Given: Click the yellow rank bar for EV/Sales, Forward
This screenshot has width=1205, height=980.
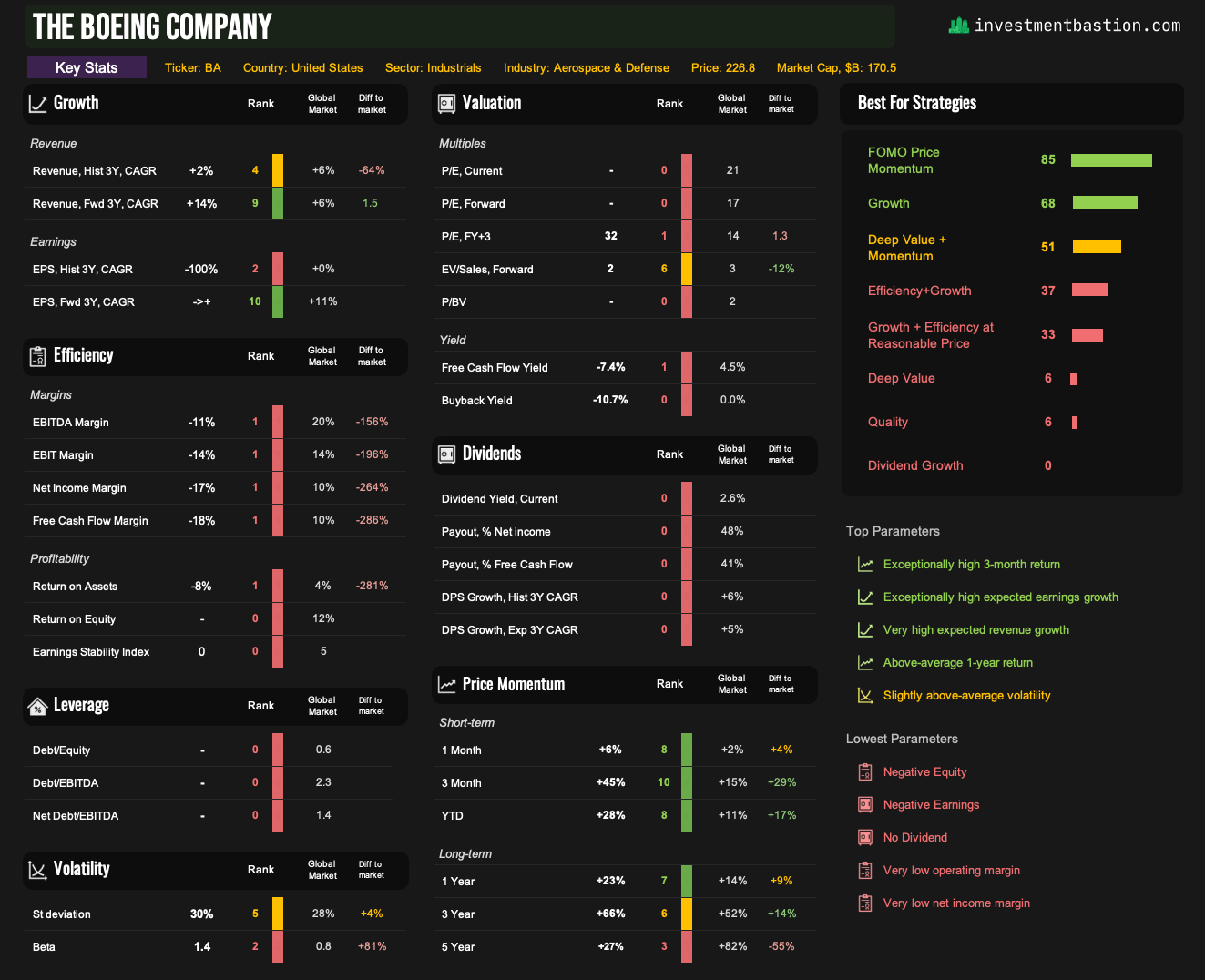Looking at the screenshot, I should 687,269.
